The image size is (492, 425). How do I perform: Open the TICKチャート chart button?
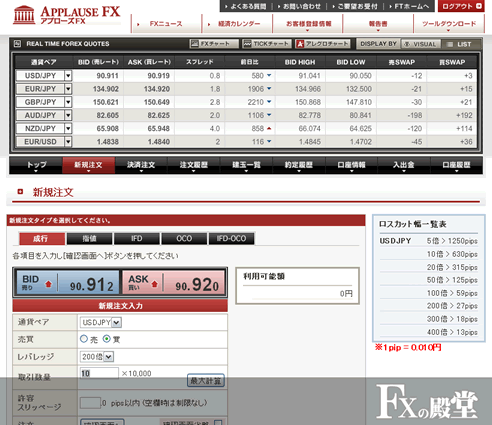(267, 44)
